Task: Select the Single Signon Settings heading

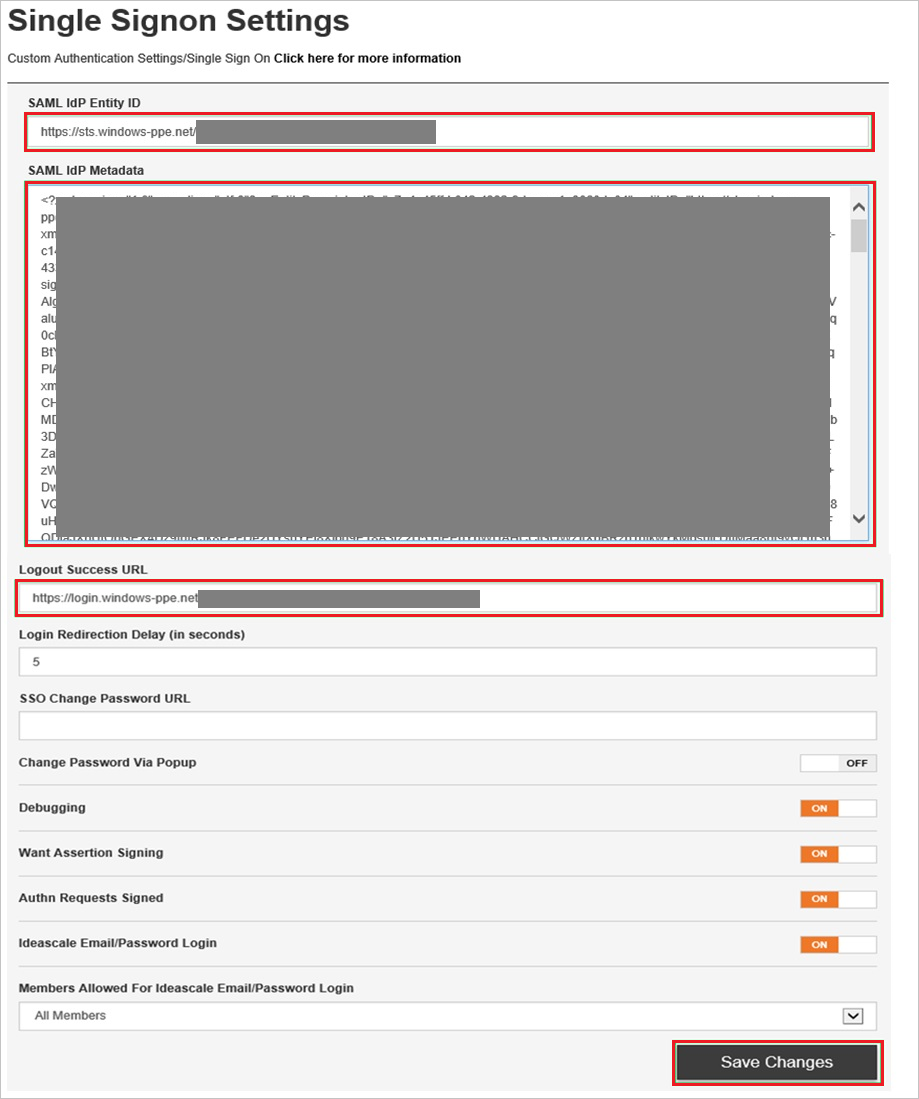Action: click(178, 21)
